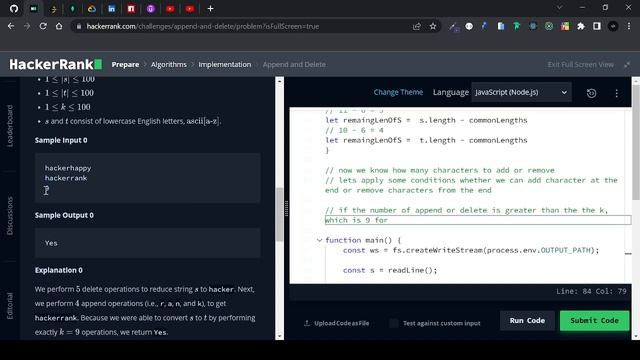This screenshot has width=640, height=360.
Task: Click the Line: 84 Col: 79 status
Action: (x=591, y=291)
